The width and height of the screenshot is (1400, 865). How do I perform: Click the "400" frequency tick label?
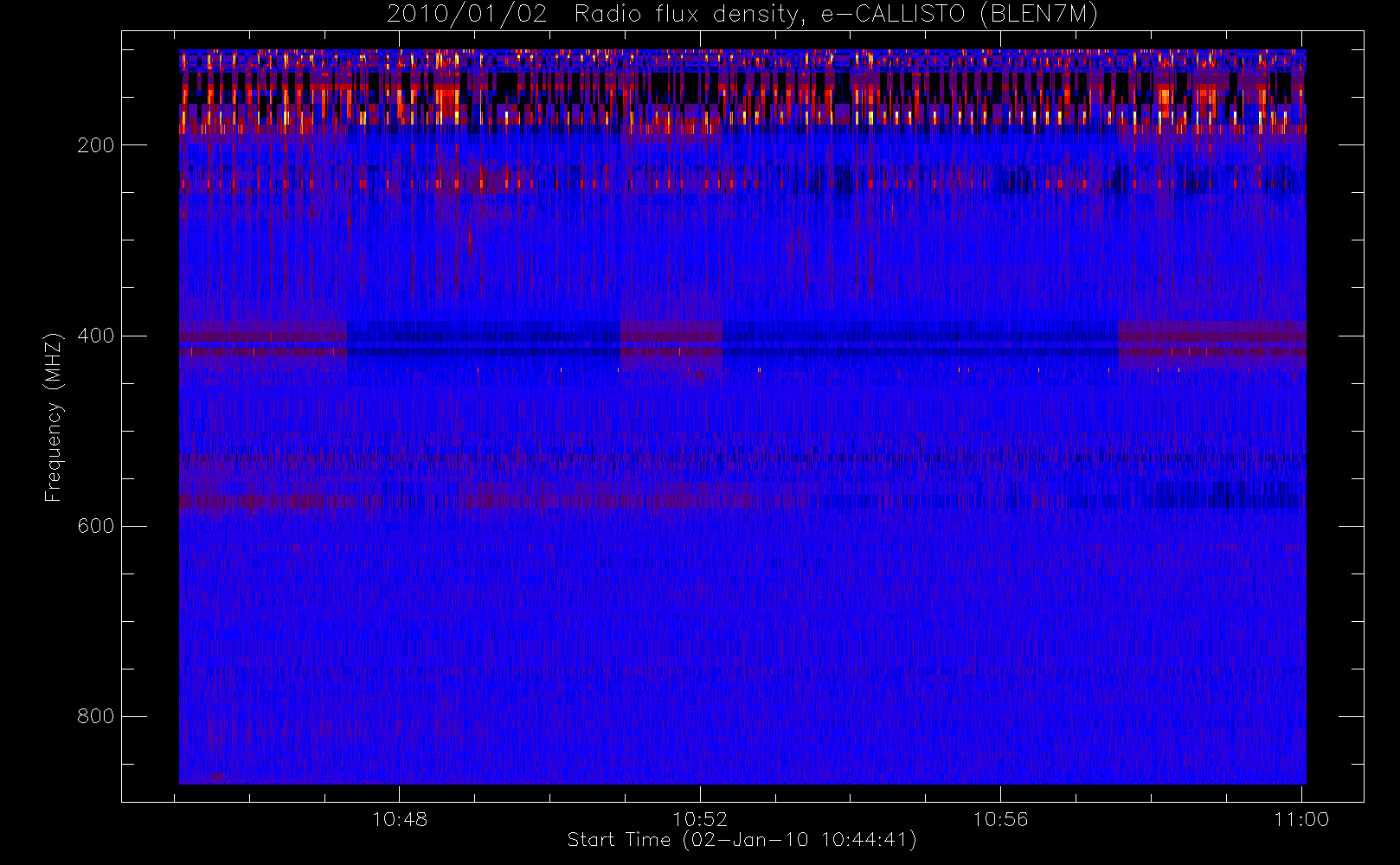tap(96, 336)
